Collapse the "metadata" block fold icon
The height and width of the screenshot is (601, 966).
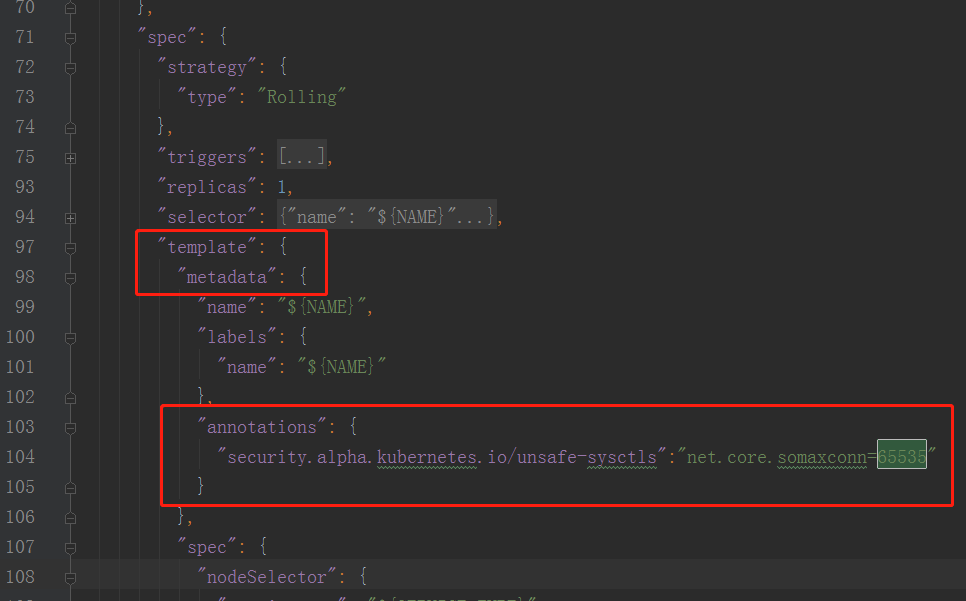point(70,278)
